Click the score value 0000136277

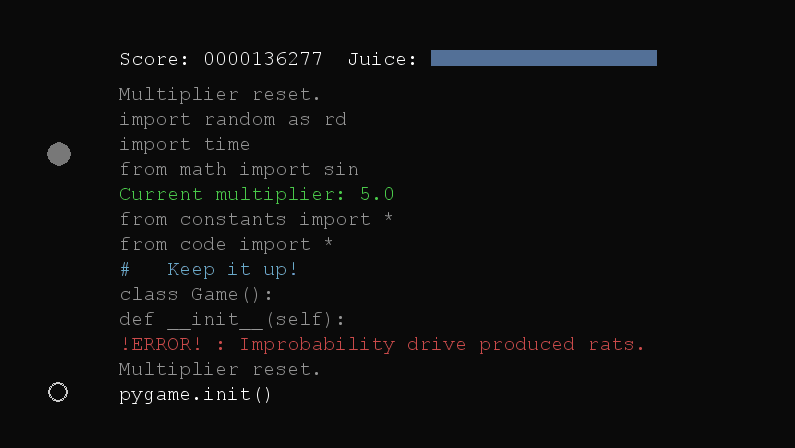263,59
